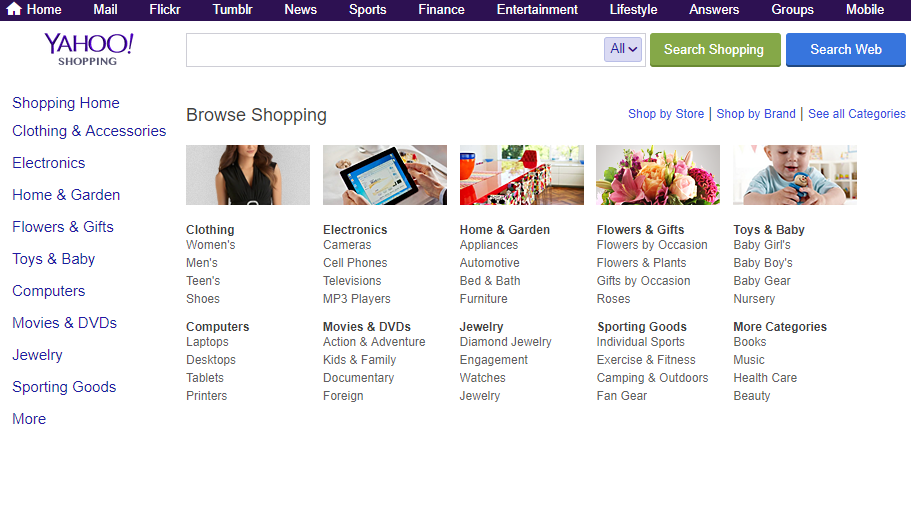Open Clothing & Accessories in sidebar
Image resolution: width=911 pixels, height=508 pixels.
click(89, 131)
